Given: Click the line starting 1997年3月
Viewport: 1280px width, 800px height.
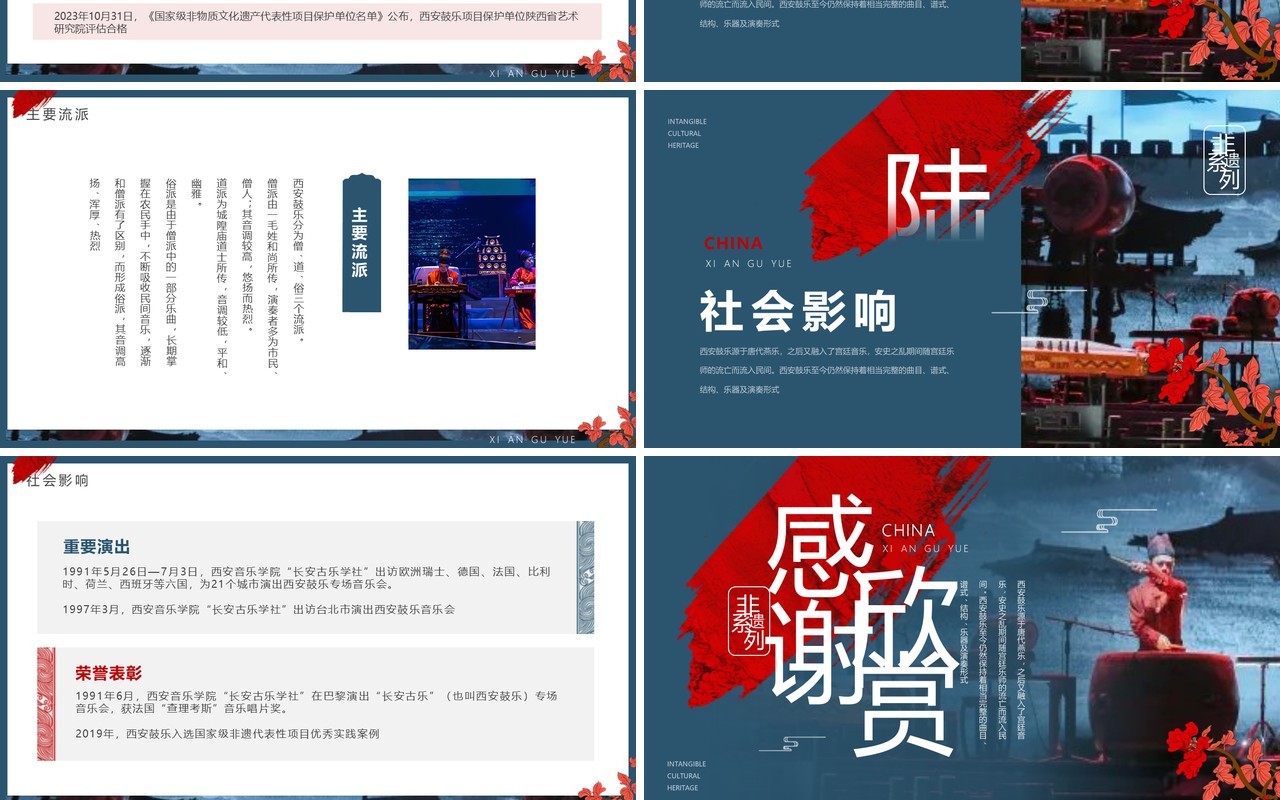Looking at the screenshot, I should click(258, 609).
